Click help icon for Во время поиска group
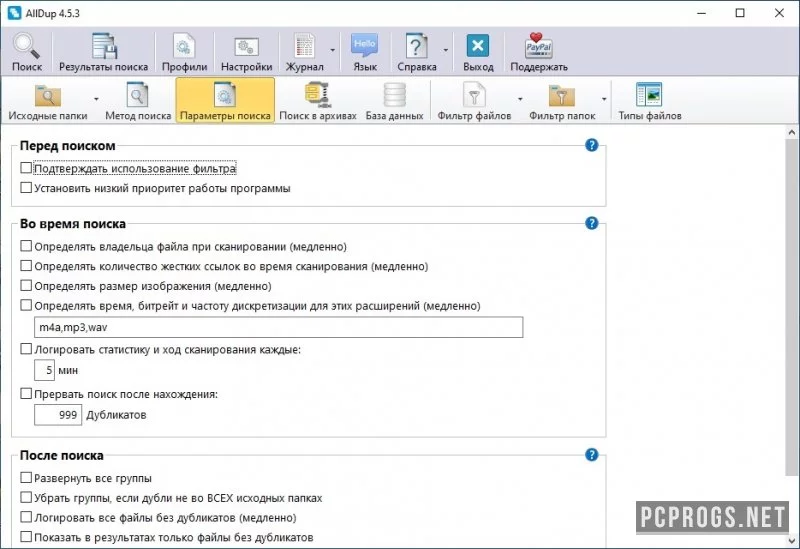 point(591,223)
